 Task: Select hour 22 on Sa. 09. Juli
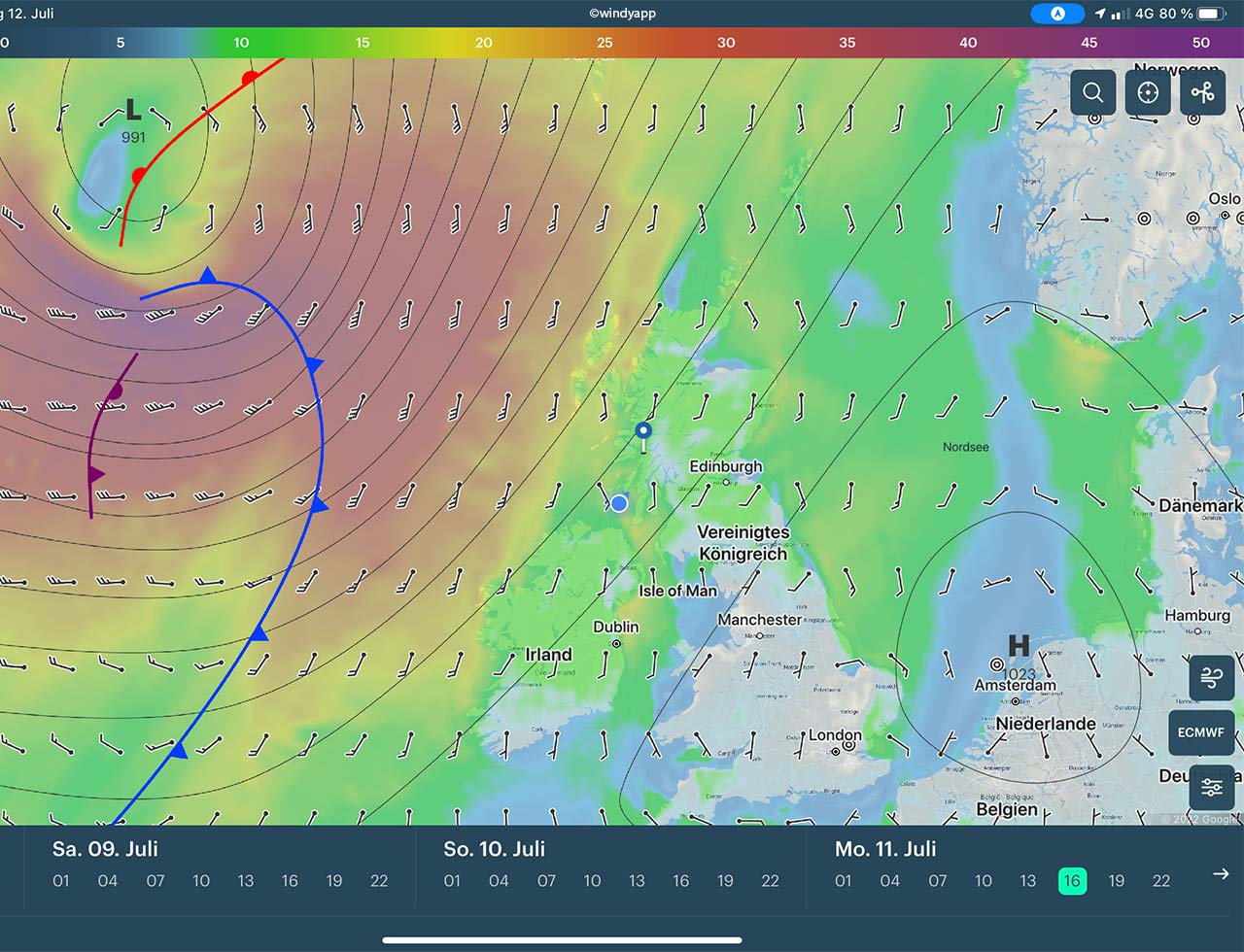(379, 881)
